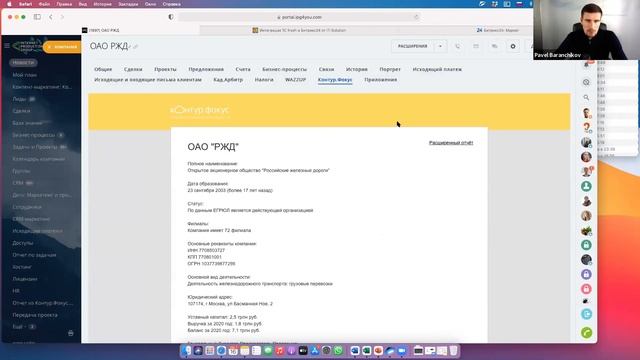This screenshot has width=640, height=360.
Task: Open База знаний in the sidebar
Action: tap(27, 123)
